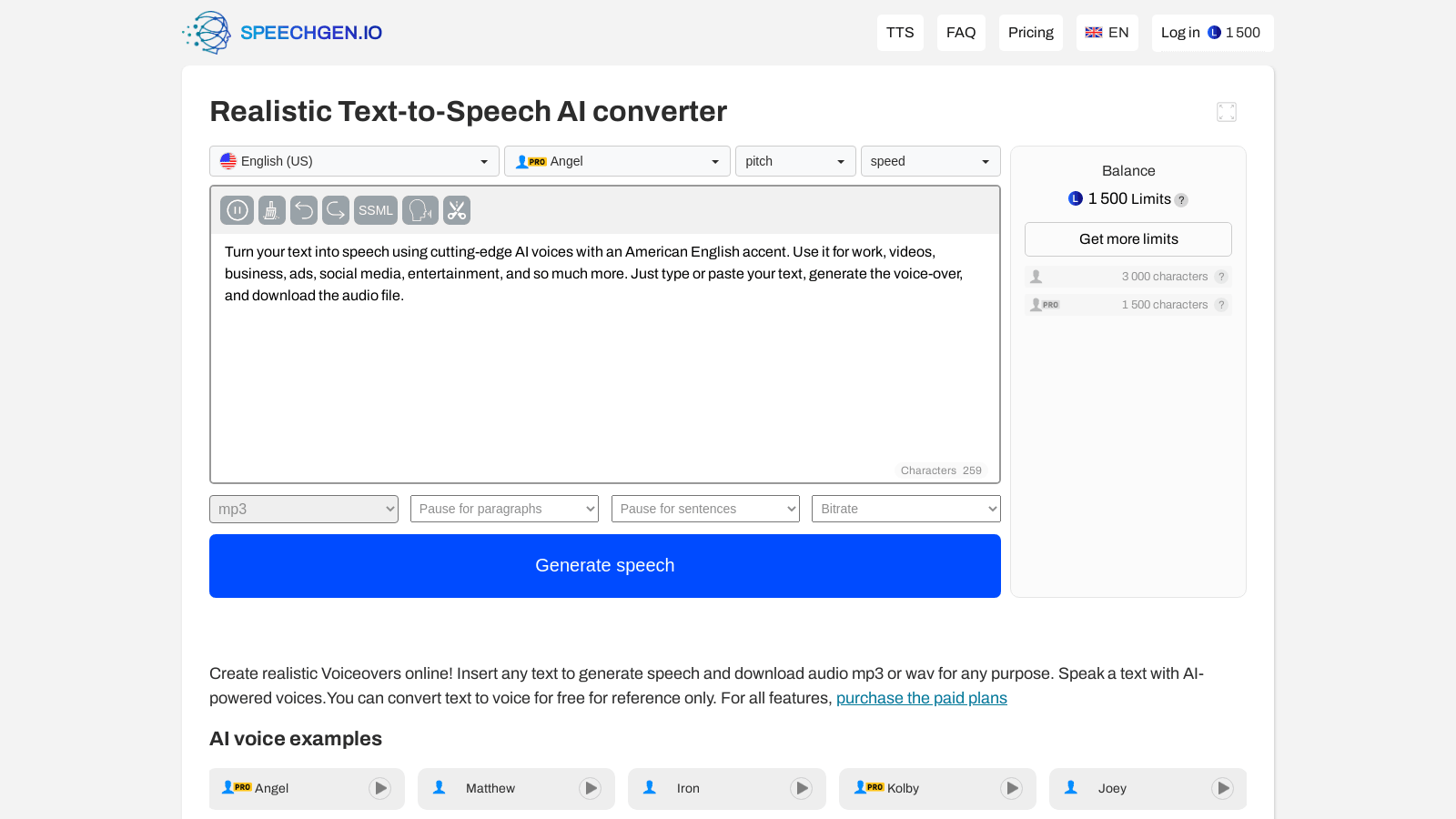The height and width of the screenshot is (819, 1456).
Task: Click the Realistic Text-to-Speech AI converter heading
Action: (468, 111)
